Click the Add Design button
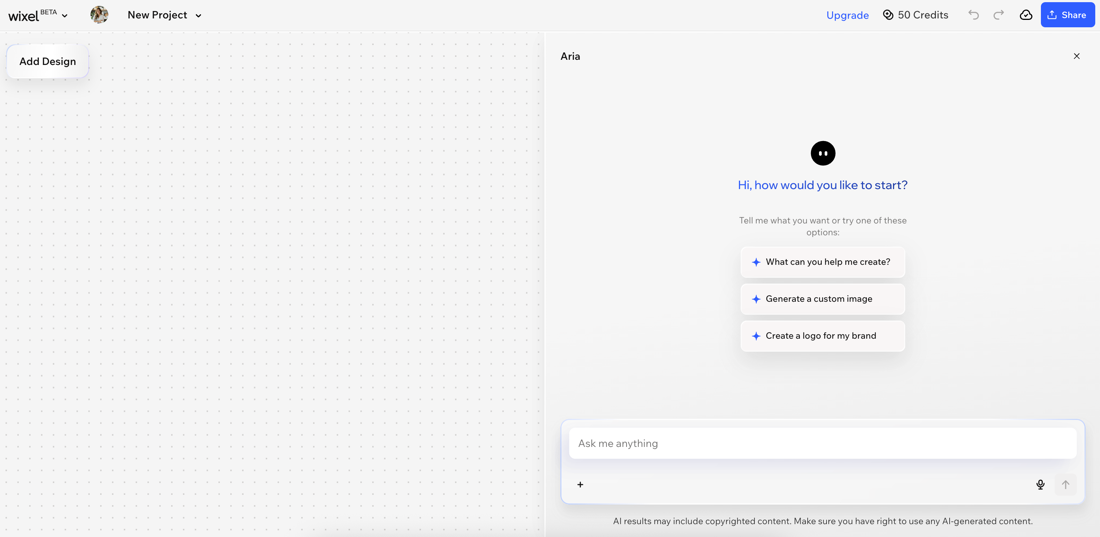The width and height of the screenshot is (1100, 537). coord(48,61)
